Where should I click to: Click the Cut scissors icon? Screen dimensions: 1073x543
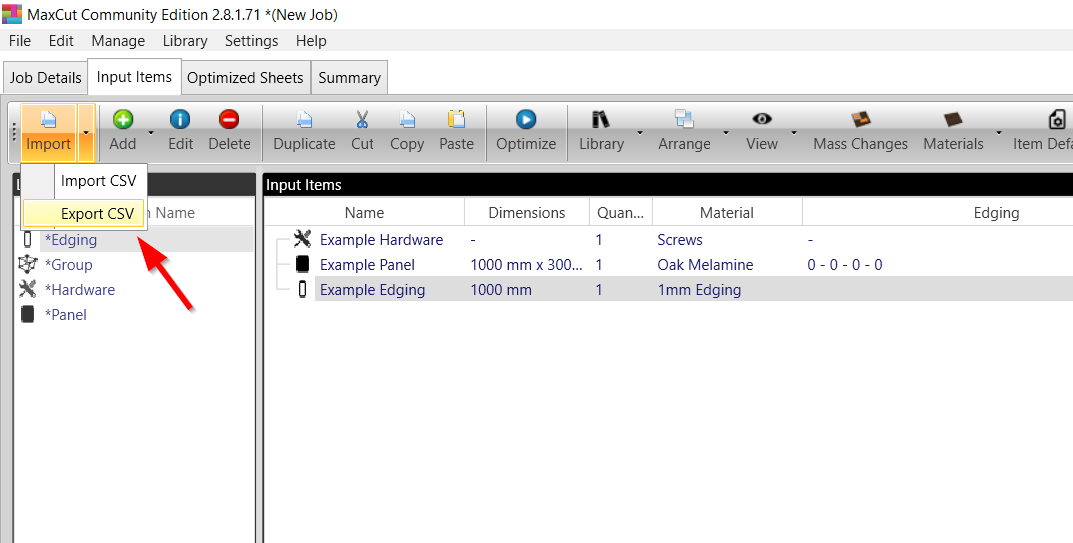coord(362,120)
